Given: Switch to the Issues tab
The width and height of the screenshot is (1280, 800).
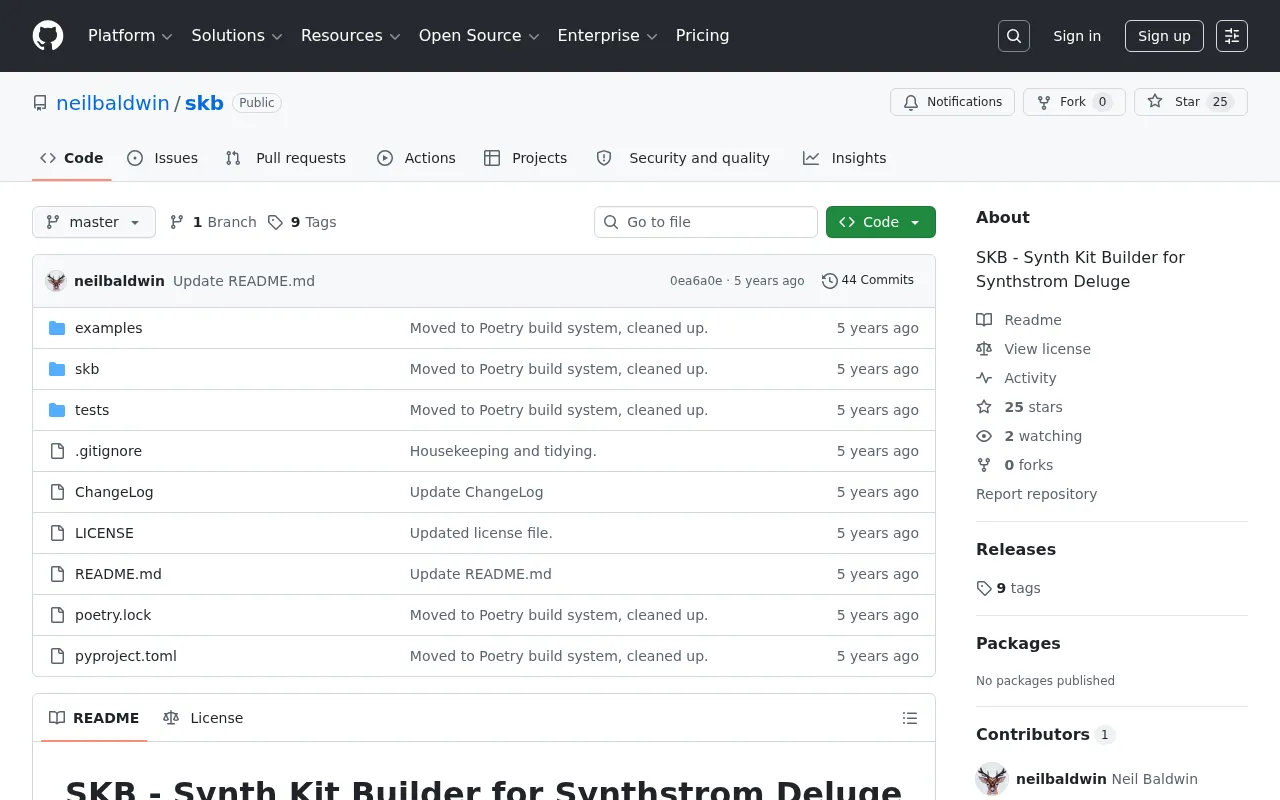Looking at the screenshot, I should pyautogui.click(x=163, y=158).
